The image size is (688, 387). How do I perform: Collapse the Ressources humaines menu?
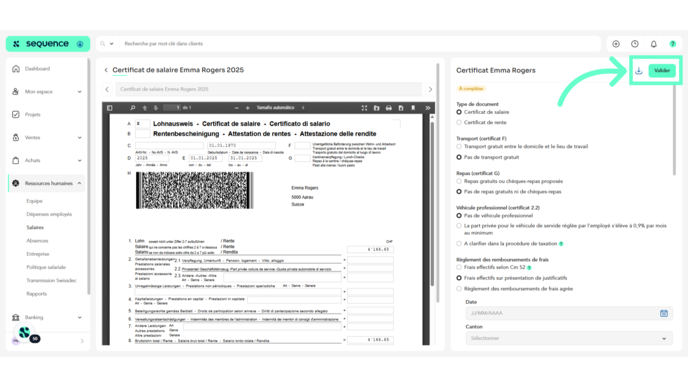tap(79, 183)
